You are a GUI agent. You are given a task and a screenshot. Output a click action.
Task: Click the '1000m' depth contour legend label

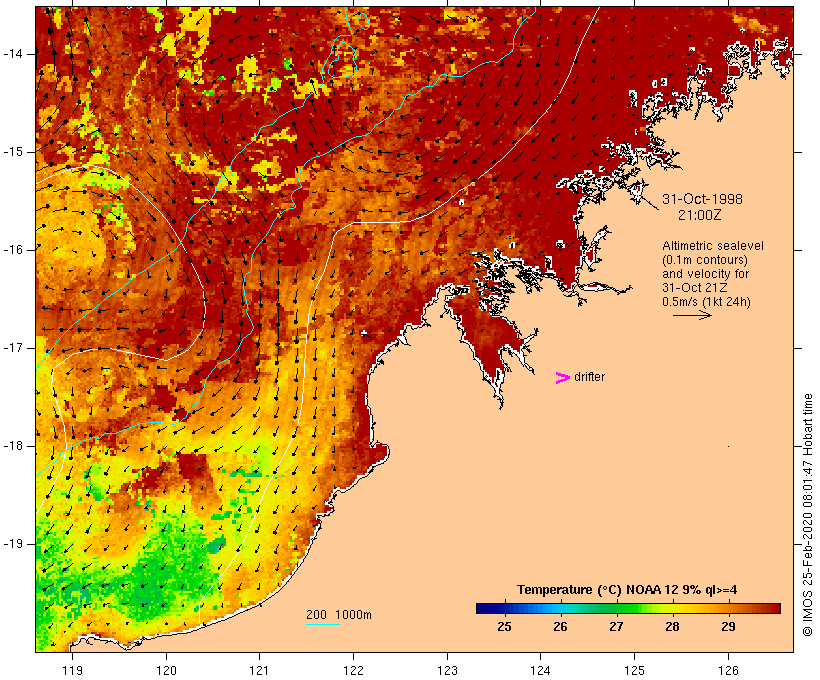(353, 615)
